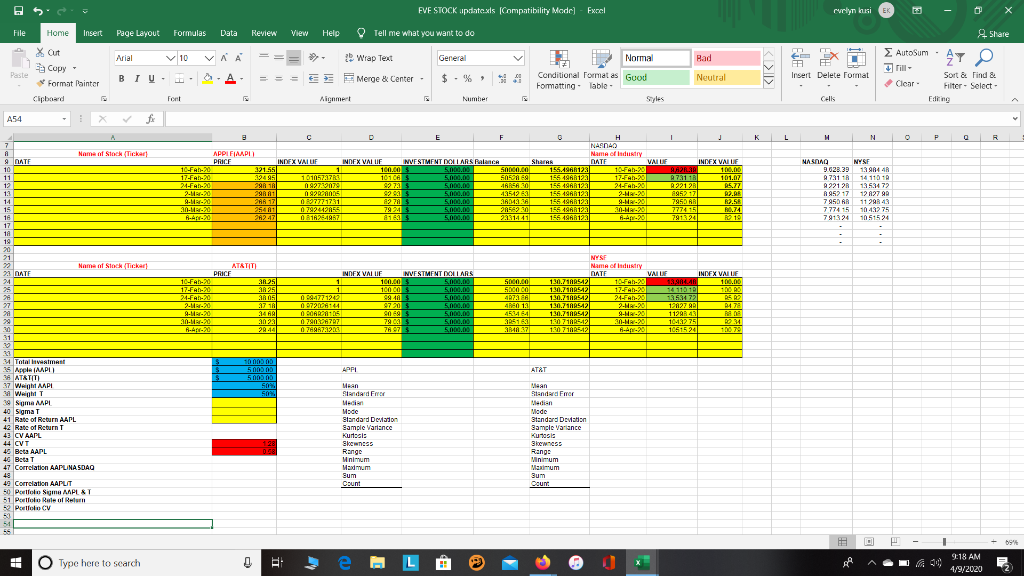
Task: Toggle Wrap Text
Action: [369, 58]
